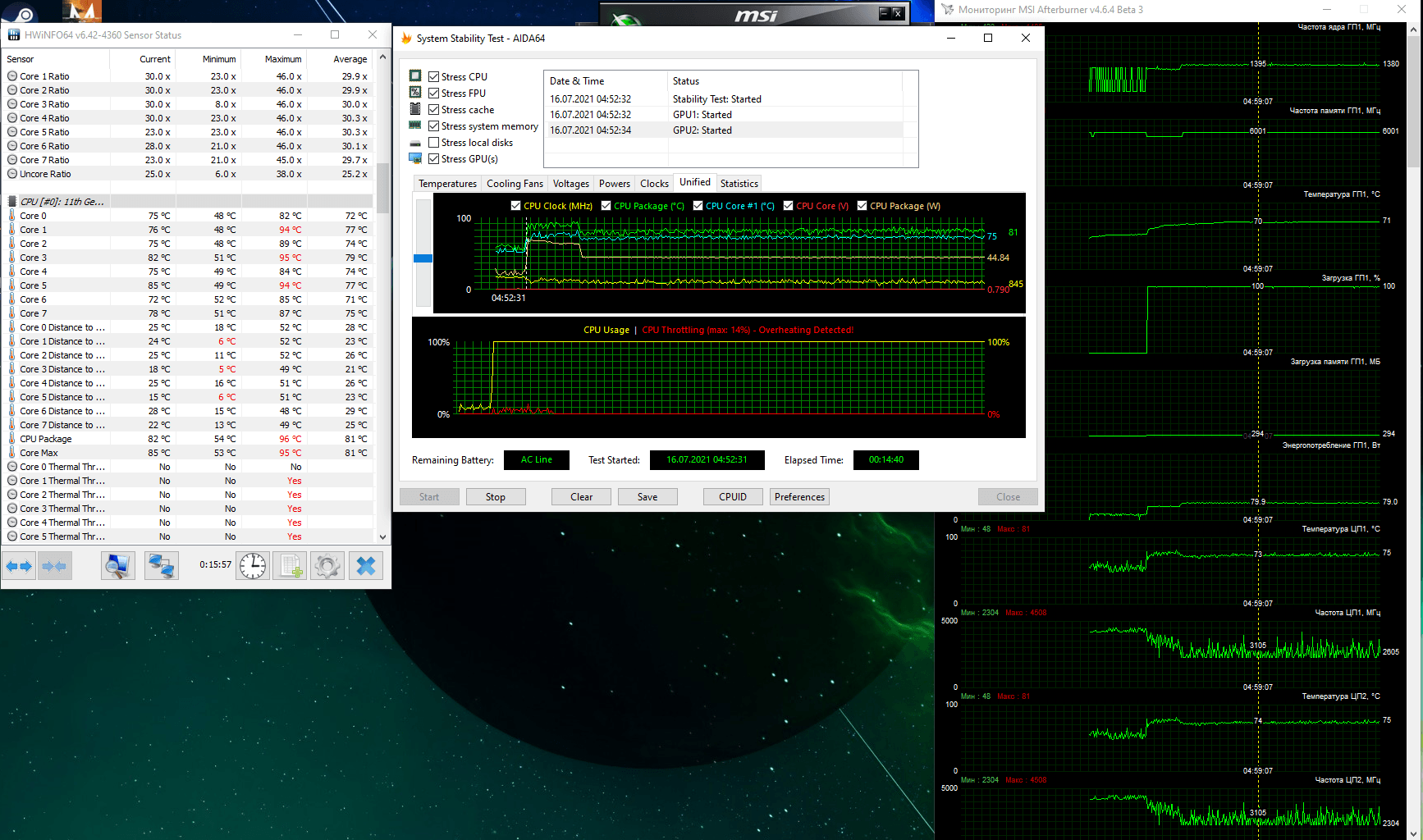Click the blue expand-columns arrows icon in HWiNFO
Image resolution: width=1423 pixels, height=840 pixels.
point(19,566)
